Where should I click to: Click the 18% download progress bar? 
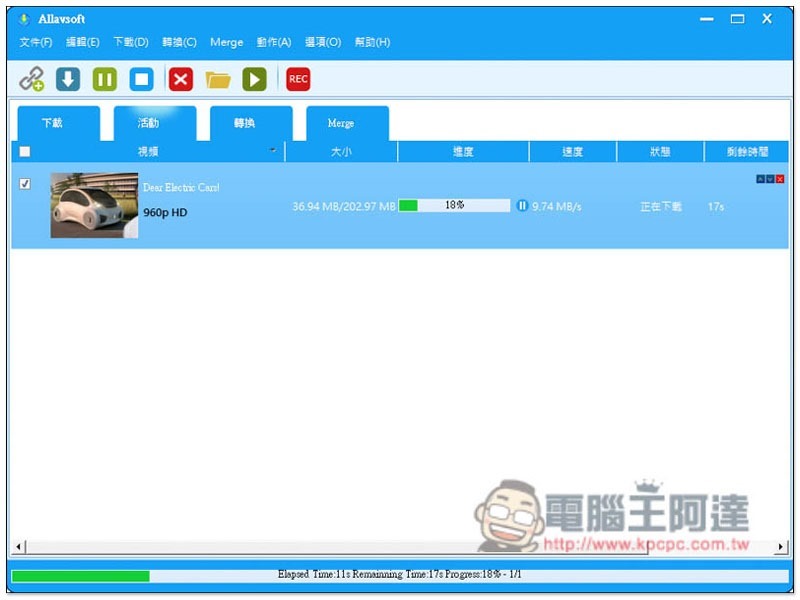[455, 206]
